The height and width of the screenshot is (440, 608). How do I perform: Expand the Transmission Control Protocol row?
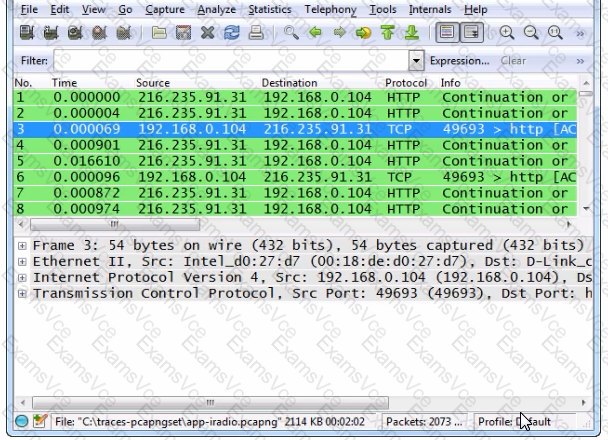8,293
